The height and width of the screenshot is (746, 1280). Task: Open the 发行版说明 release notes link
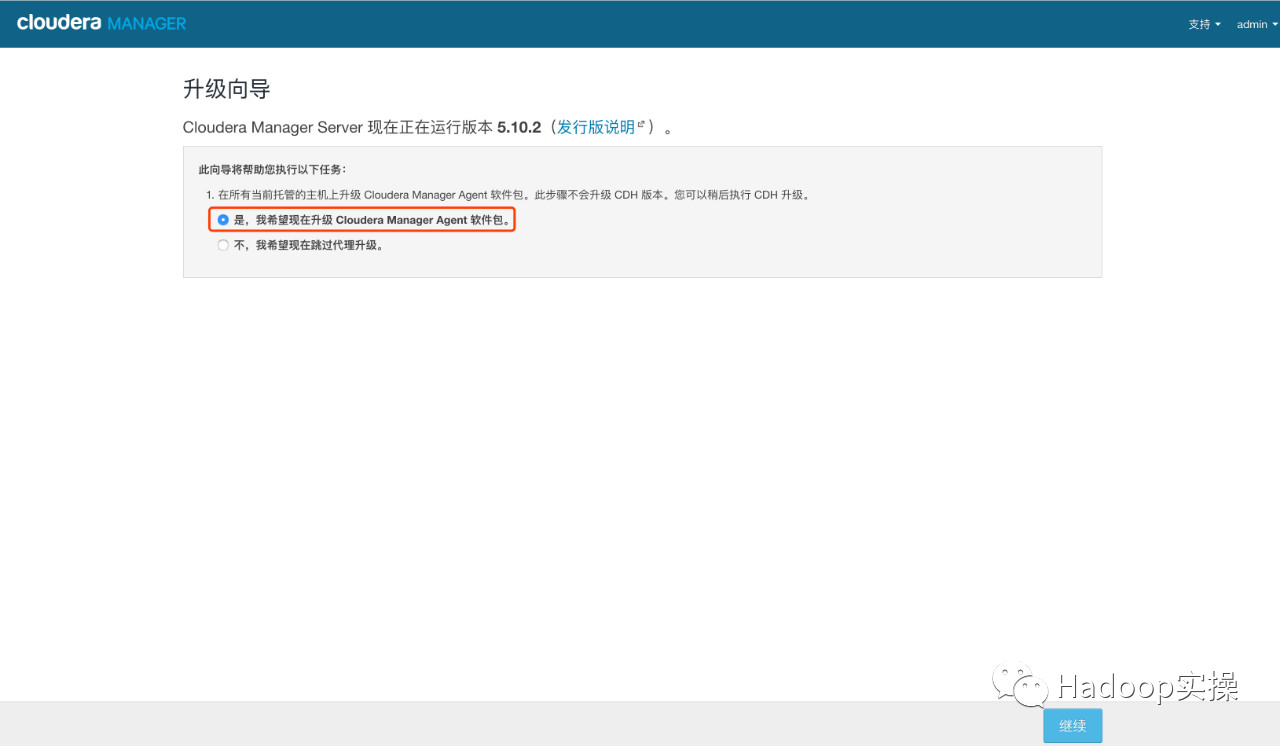(600, 127)
